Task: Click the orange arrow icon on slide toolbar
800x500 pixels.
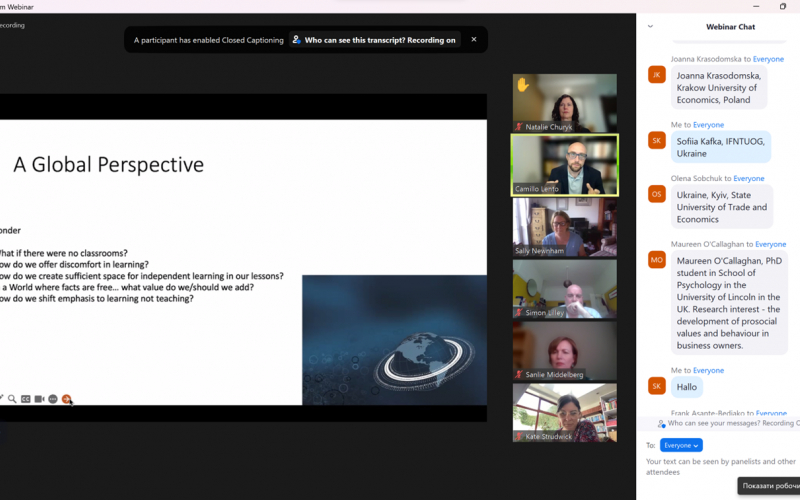Action: pyautogui.click(x=66, y=399)
